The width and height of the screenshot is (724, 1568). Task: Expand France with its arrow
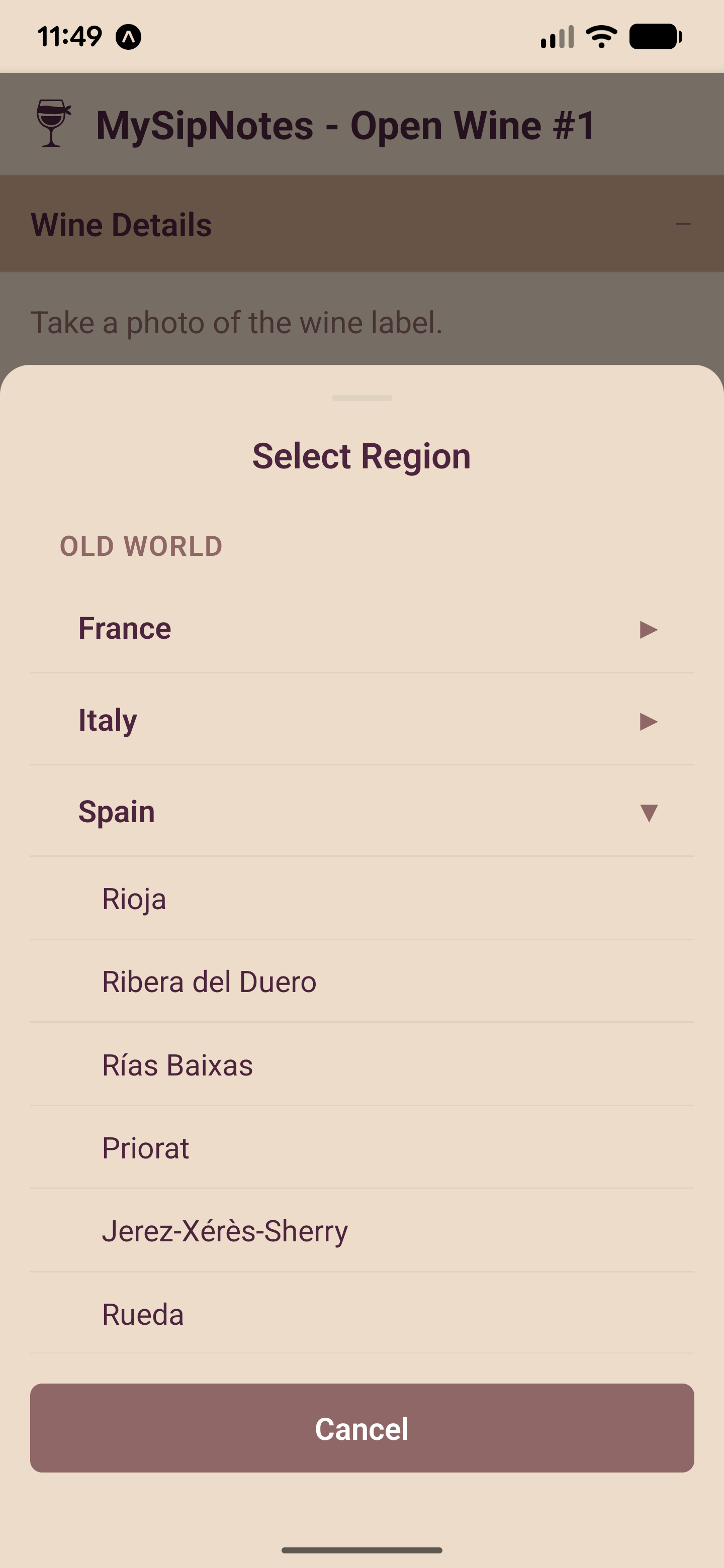click(x=649, y=629)
